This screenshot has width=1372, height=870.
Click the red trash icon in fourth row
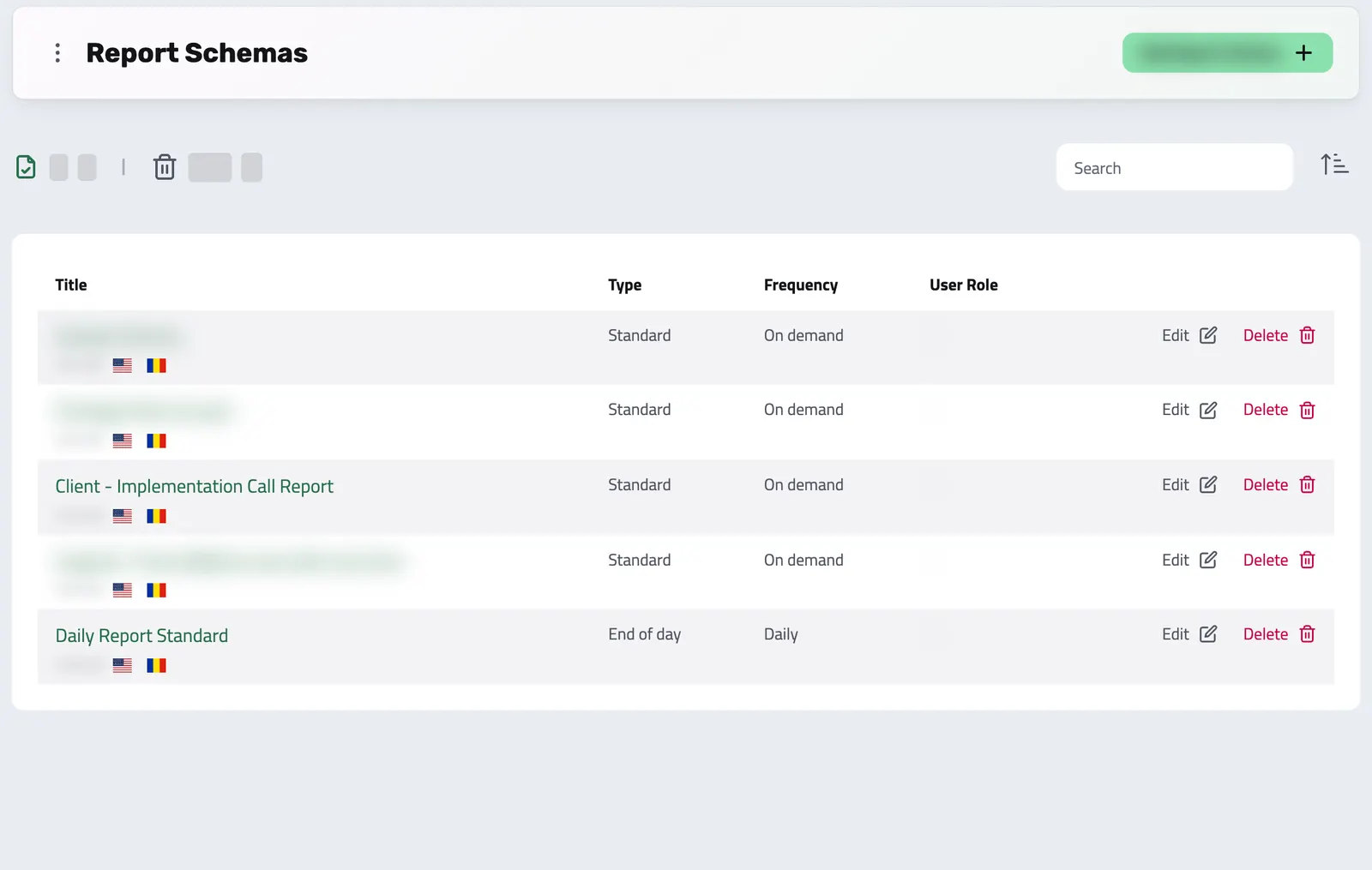(x=1307, y=560)
